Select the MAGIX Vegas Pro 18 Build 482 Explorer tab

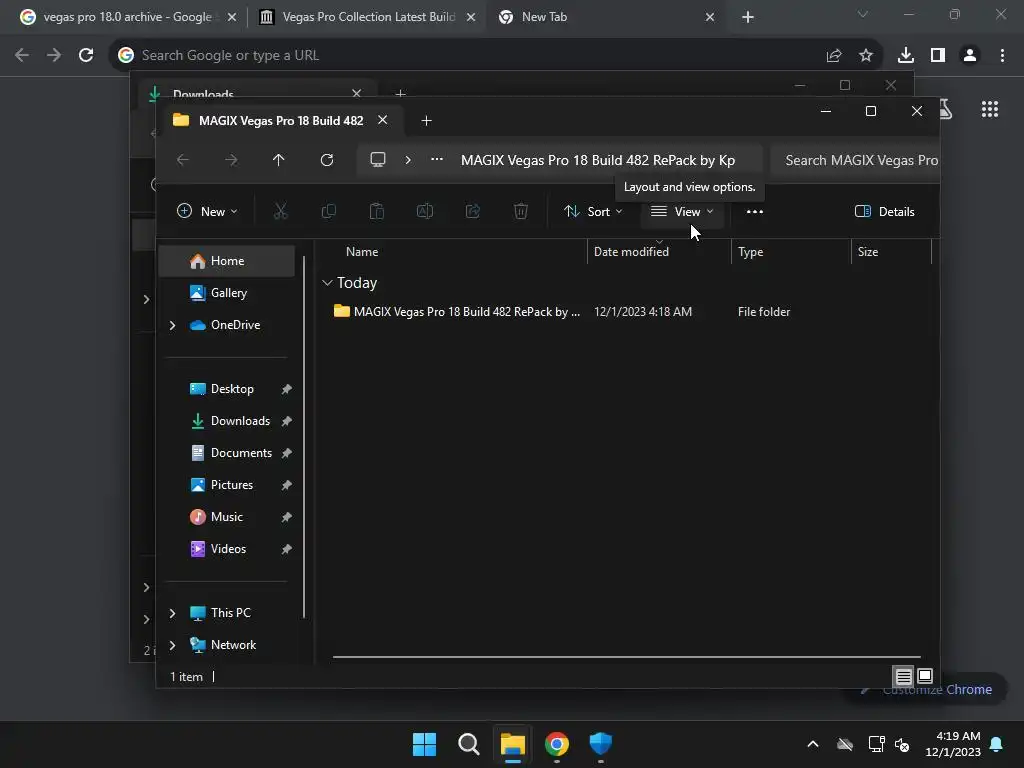pos(281,121)
